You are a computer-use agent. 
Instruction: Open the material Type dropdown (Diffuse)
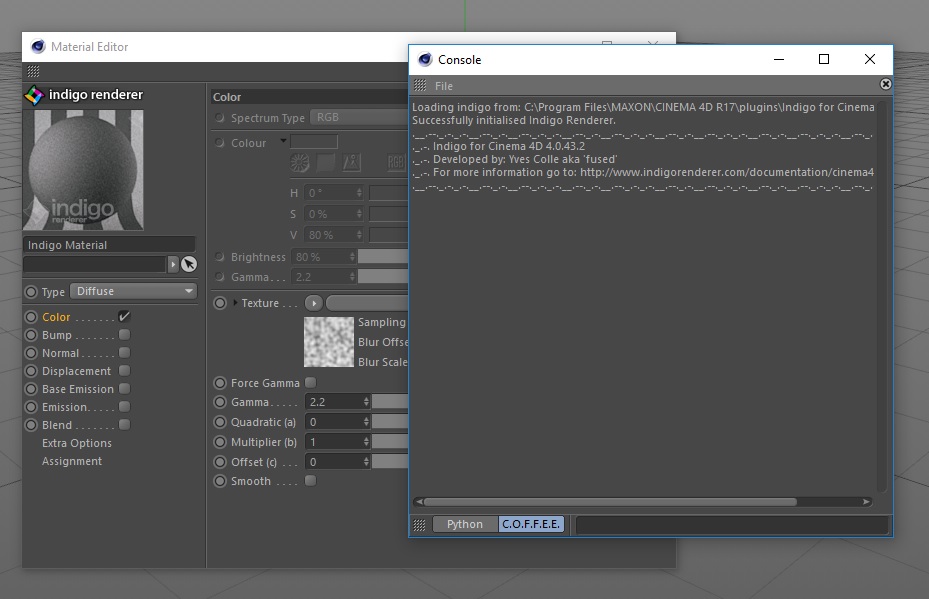click(132, 291)
